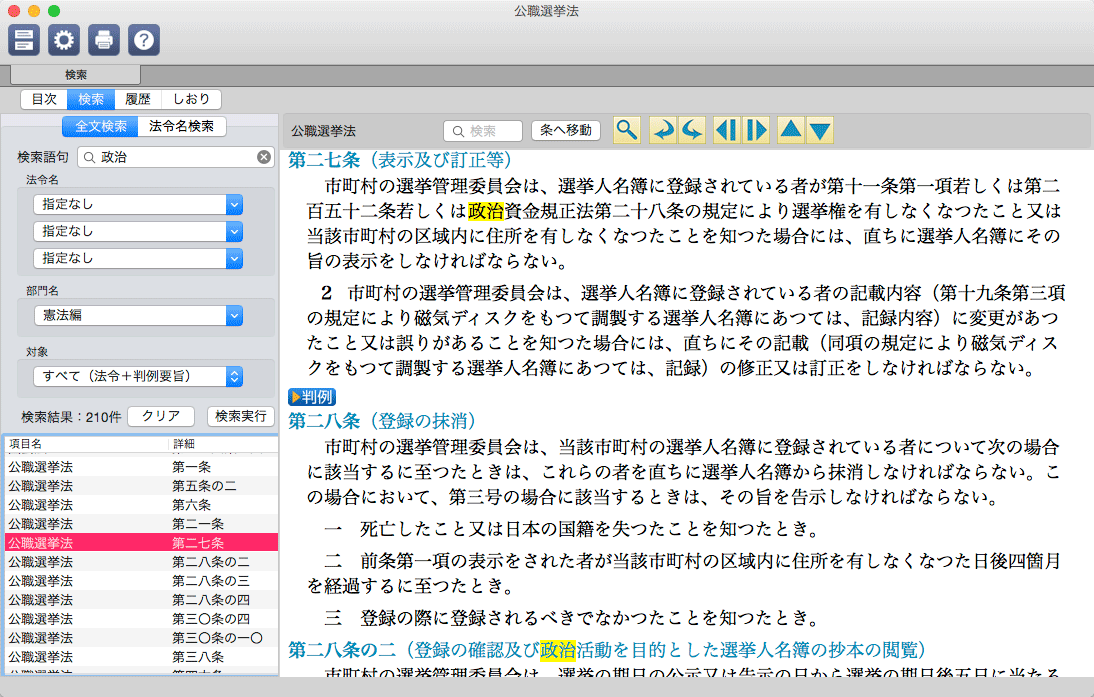This screenshot has width=1094, height=697.
Task: Click the 判例 expander under Article 27
Action: tap(313, 397)
